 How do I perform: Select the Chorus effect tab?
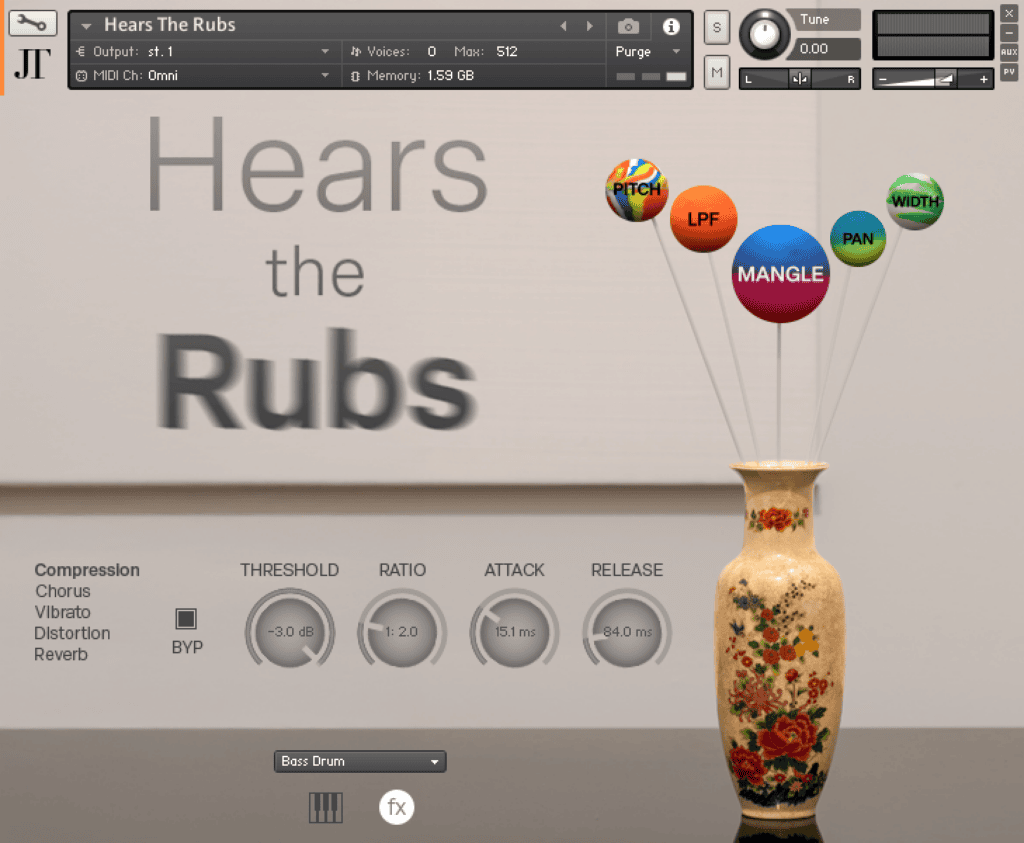pos(63,591)
